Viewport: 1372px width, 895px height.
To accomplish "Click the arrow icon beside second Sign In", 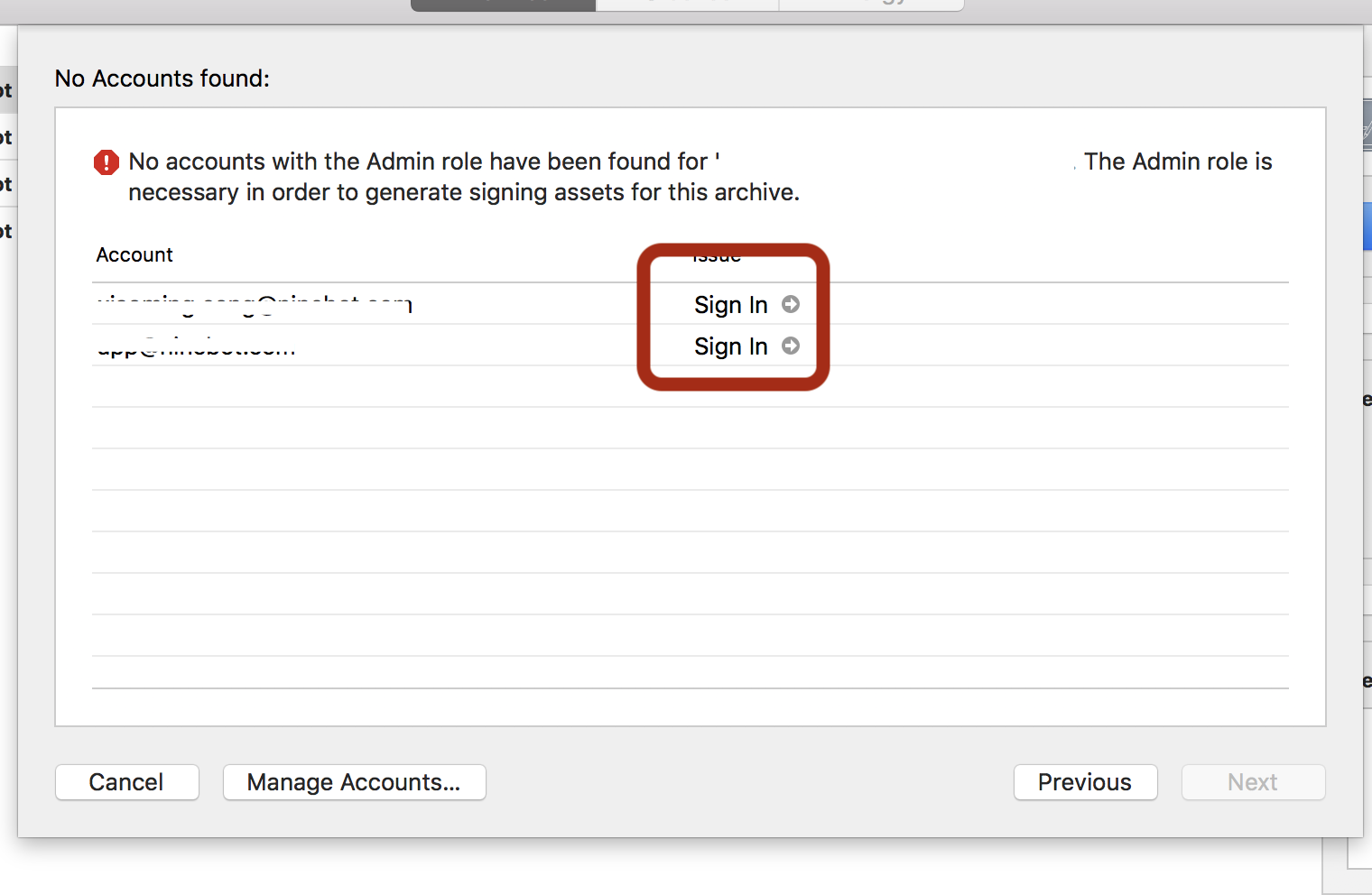I will click(x=791, y=346).
